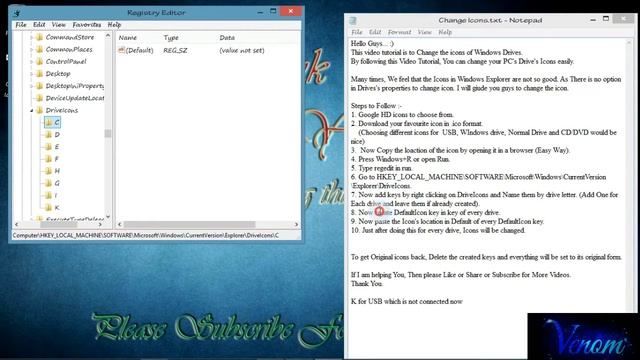Click the folder icon of key K
This screenshot has height=360, width=640.
pyautogui.click(x=49, y=208)
